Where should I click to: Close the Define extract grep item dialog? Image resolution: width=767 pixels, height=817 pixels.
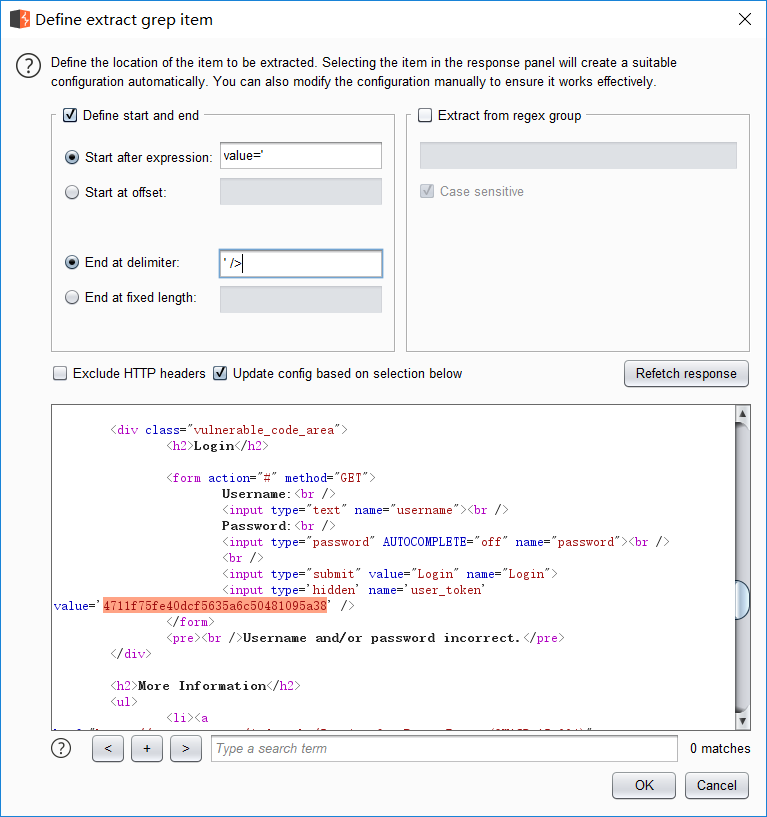coord(744,19)
